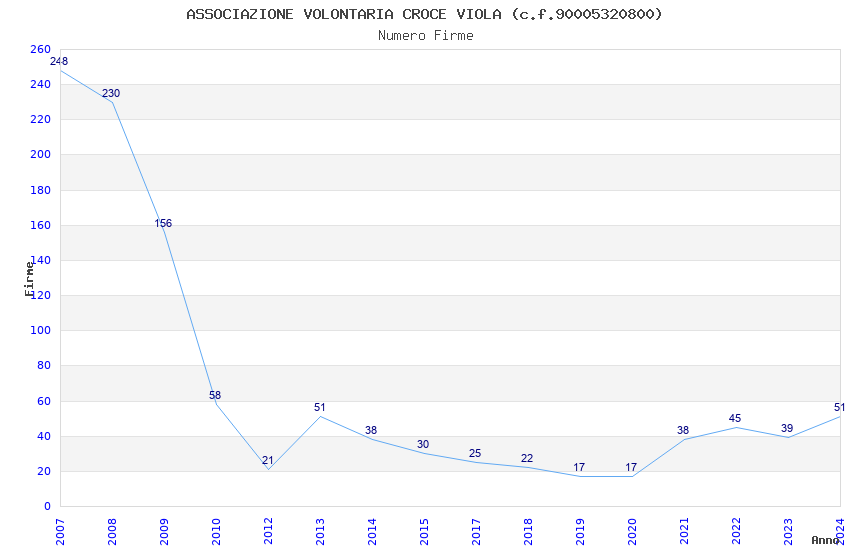Viewport: 850px width, 550px height.
Task: Click the x-axis year '2014'
Action: click(x=372, y=532)
